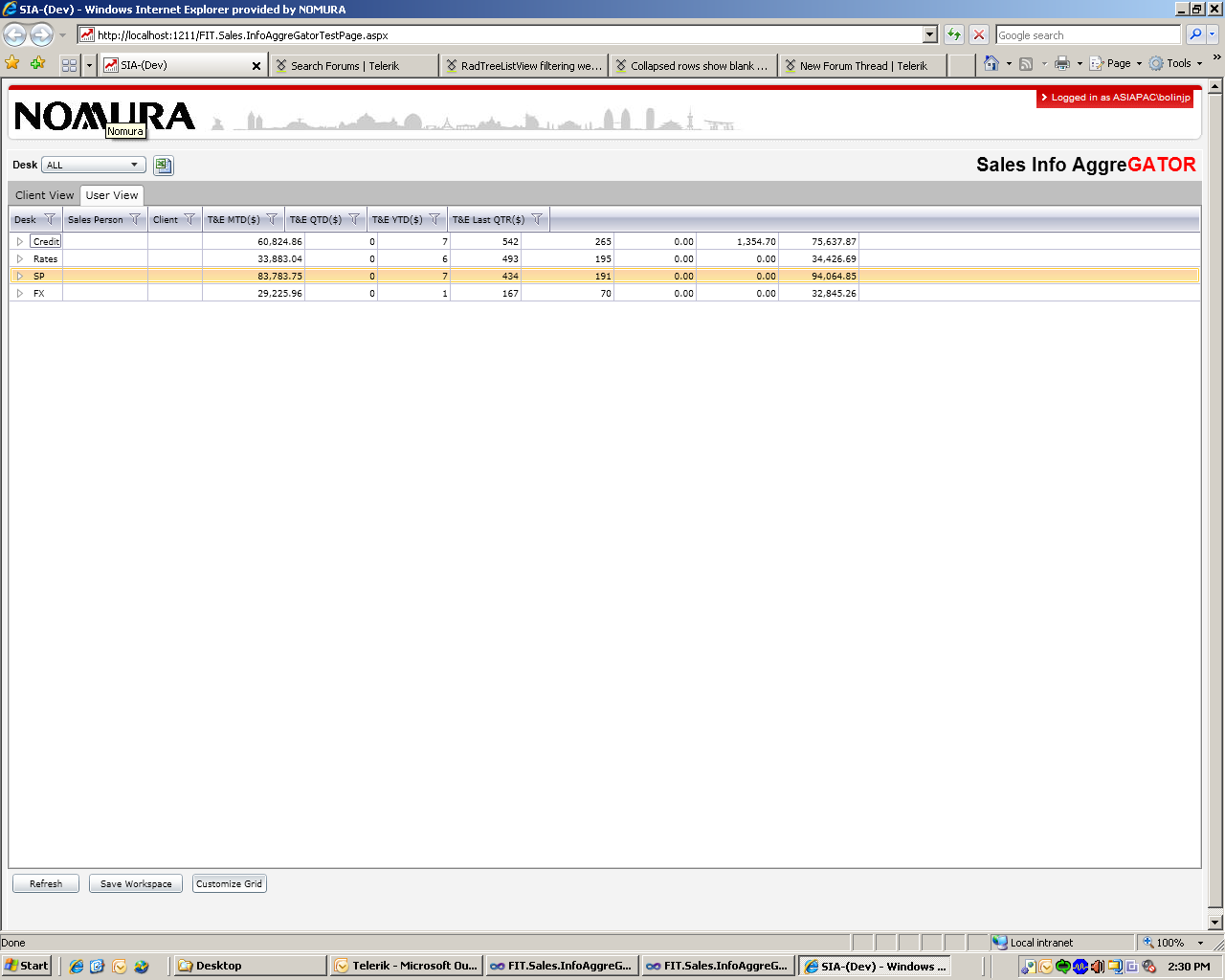Switch to Telerik - Microsoft Outlook taskbar window

click(x=407, y=966)
